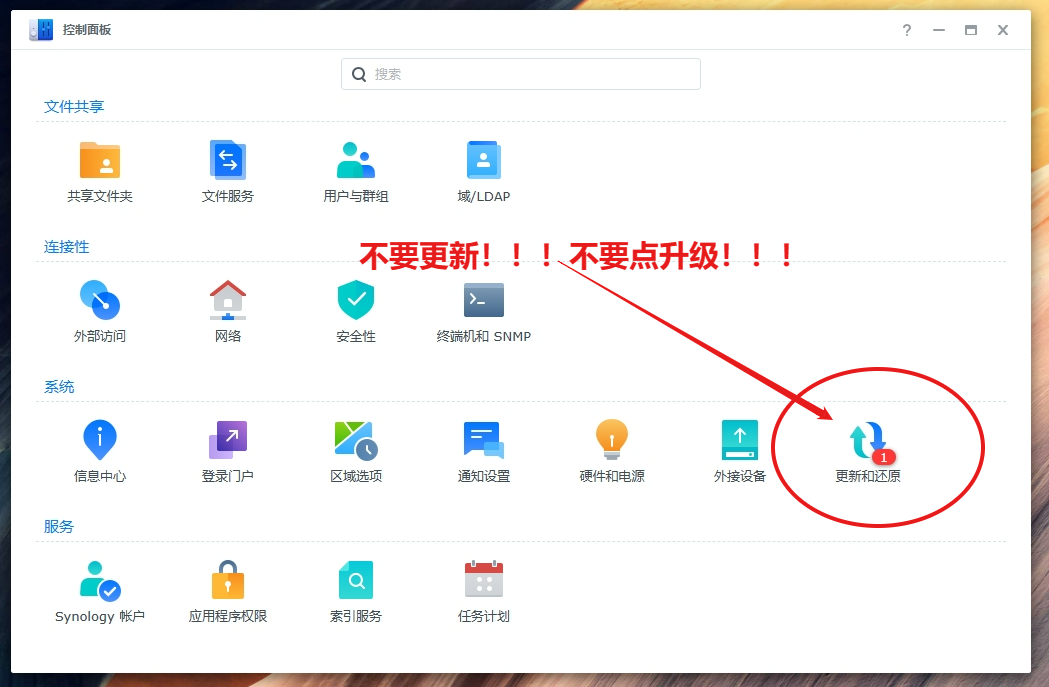
Task: Open the 共享文件夹 shared folder icon
Action: pos(100,161)
